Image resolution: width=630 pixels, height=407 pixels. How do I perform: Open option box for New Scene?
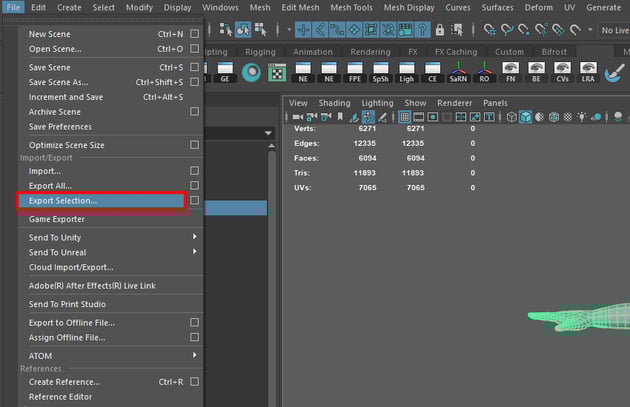pyautogui.click(x=195, y=34)
